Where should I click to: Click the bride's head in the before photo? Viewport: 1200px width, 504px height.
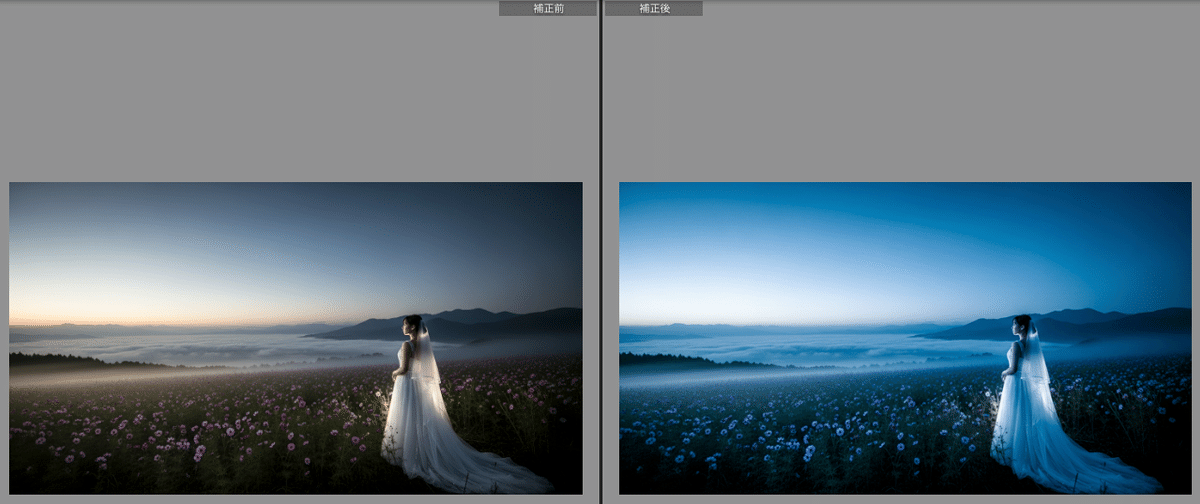coord(412,325)
